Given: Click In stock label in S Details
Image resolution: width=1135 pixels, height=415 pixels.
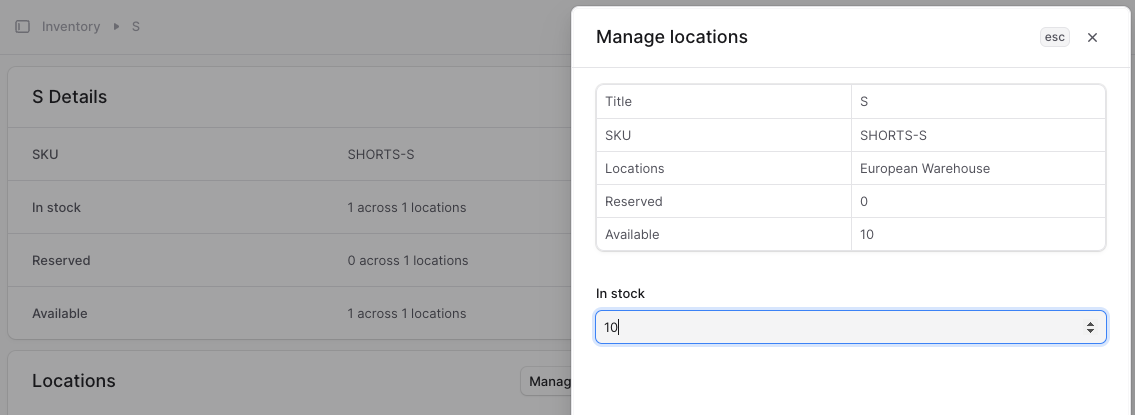Looking at the screenshot, I should click(56, 207).
